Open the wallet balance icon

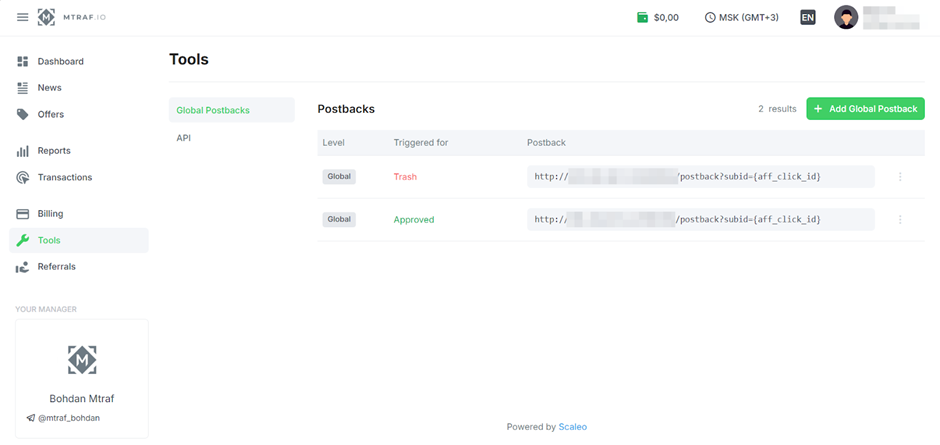pyautogui.click(x=642, y=18)
